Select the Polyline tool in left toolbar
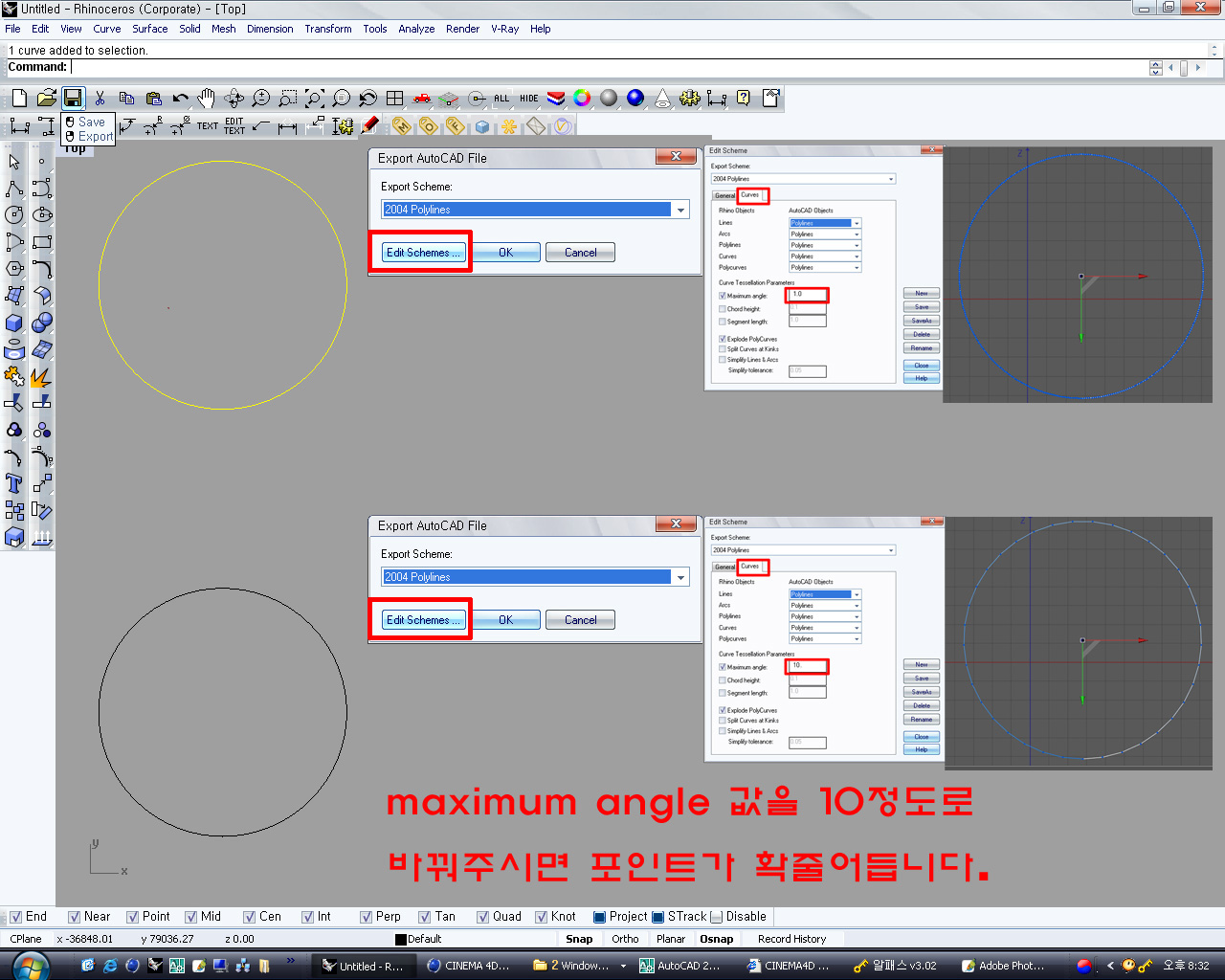Viewport: 1225px width, 980px height. (x=14, y=189)
